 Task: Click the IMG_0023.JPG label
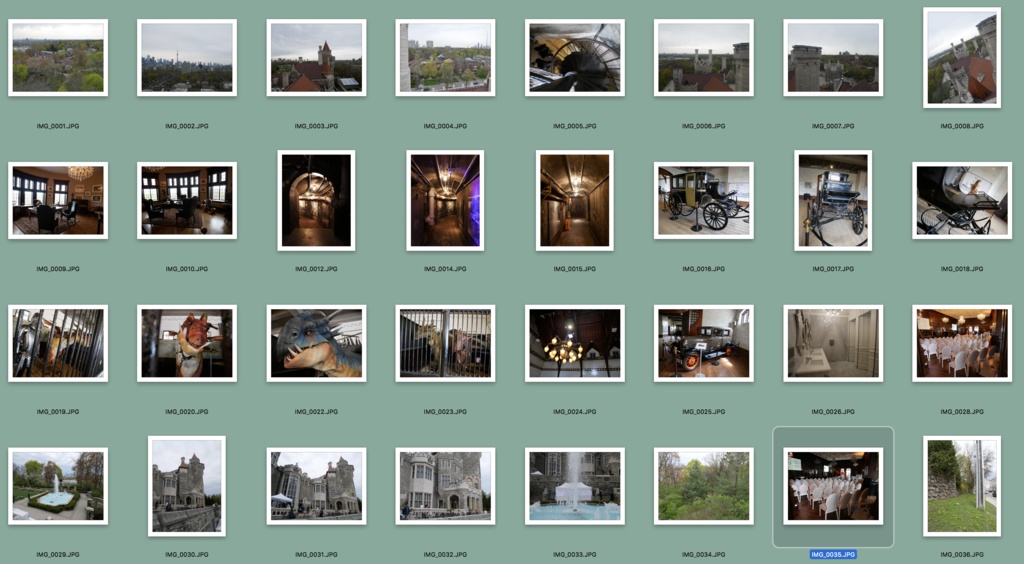445,412
